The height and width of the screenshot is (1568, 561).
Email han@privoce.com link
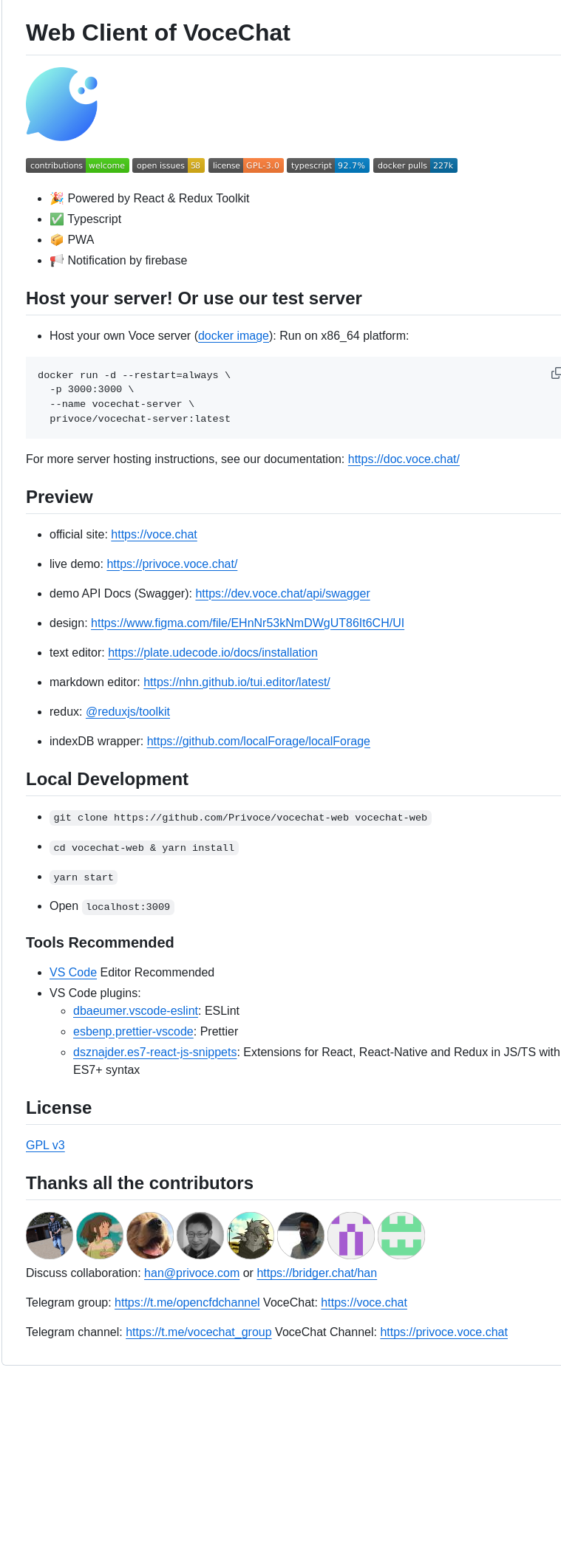191,1273
